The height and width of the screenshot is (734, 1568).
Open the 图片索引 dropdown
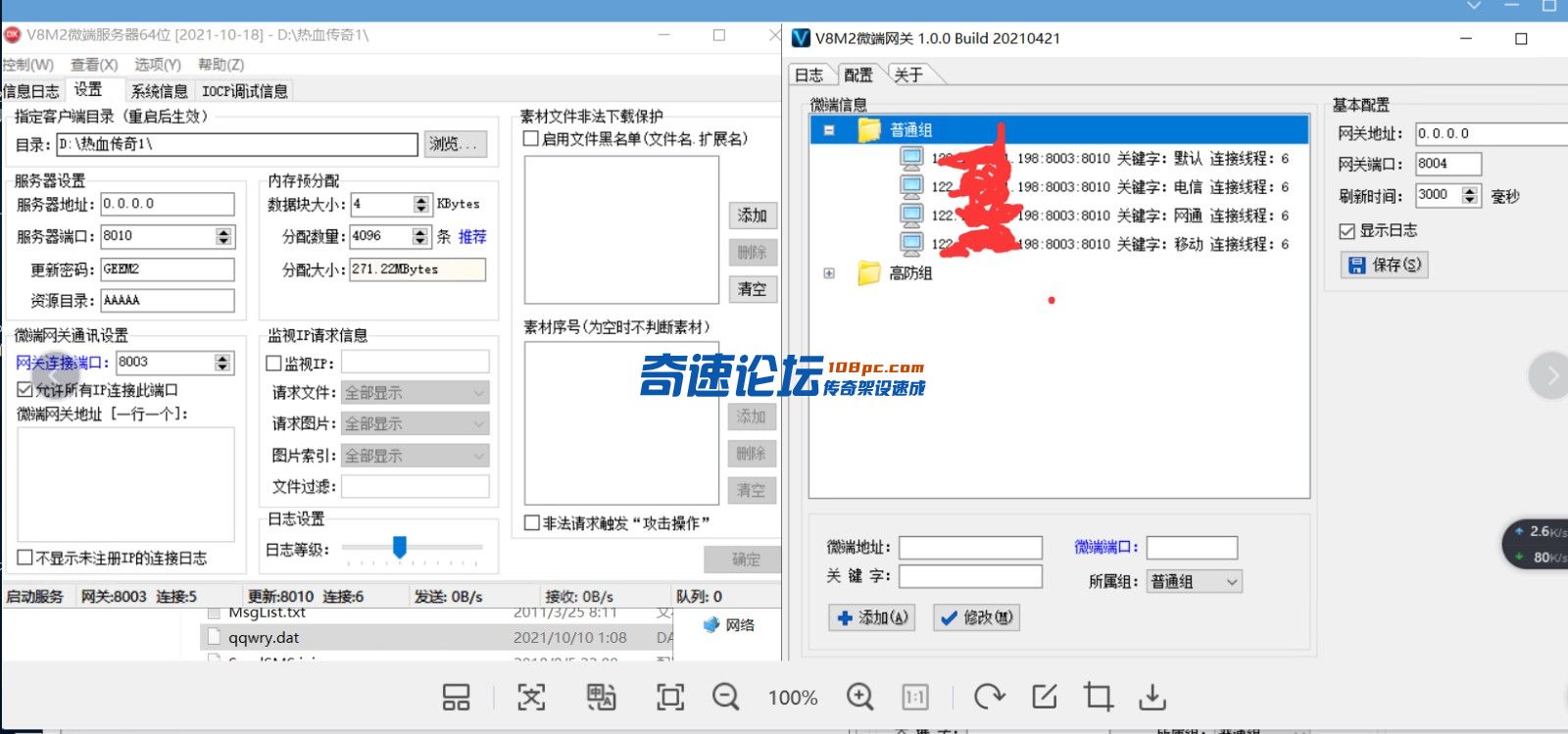tap(416, 456)
